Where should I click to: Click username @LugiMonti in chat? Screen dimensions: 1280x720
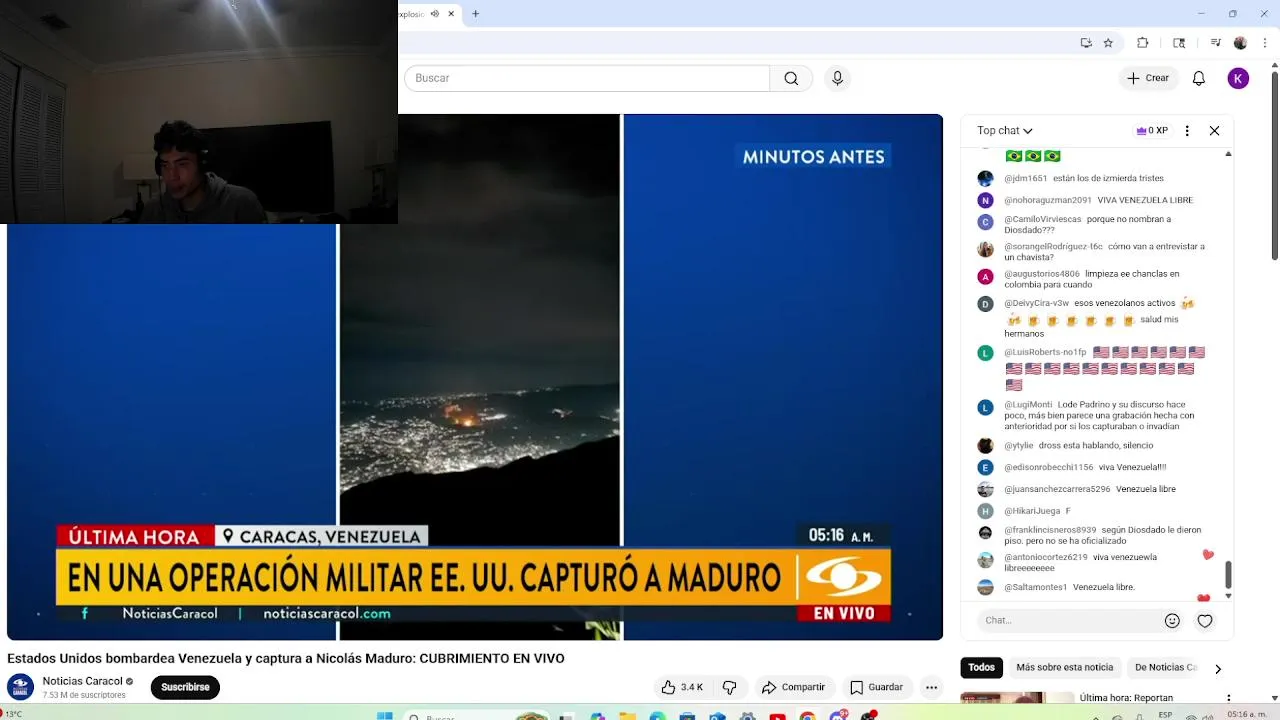(1027, 404)
